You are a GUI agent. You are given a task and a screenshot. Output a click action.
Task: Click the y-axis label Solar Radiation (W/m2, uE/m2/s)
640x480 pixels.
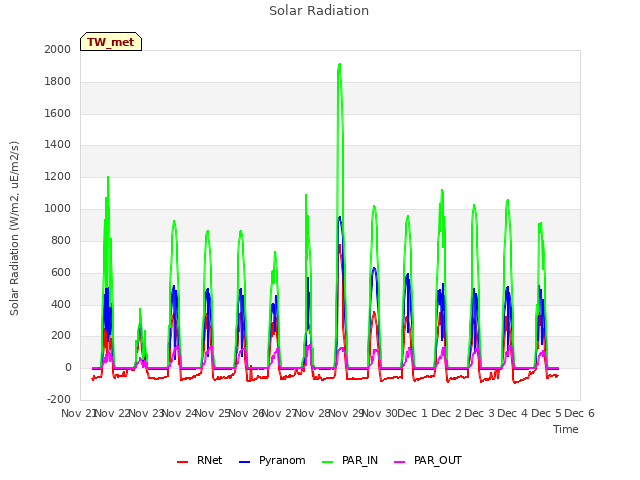(14, 228)
